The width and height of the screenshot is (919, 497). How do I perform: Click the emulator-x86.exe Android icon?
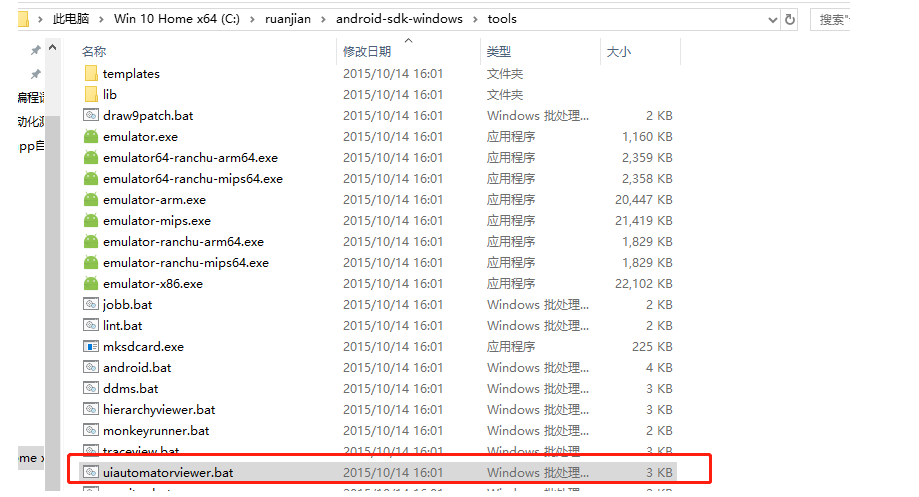pos(91,284)
